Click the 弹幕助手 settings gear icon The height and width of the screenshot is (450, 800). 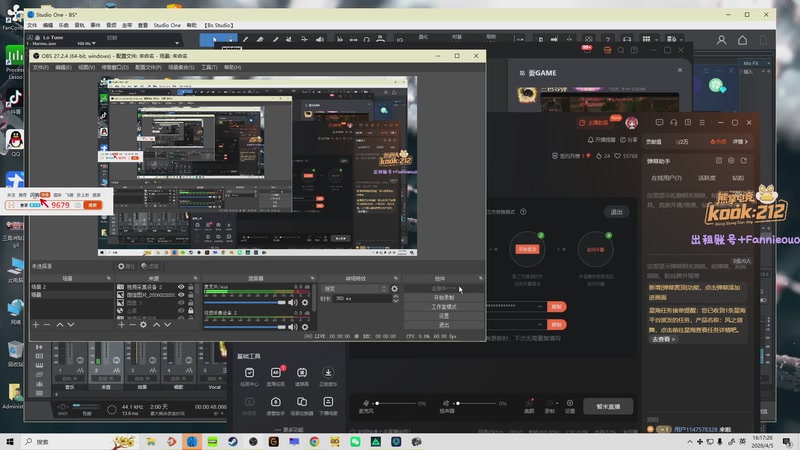731,161
